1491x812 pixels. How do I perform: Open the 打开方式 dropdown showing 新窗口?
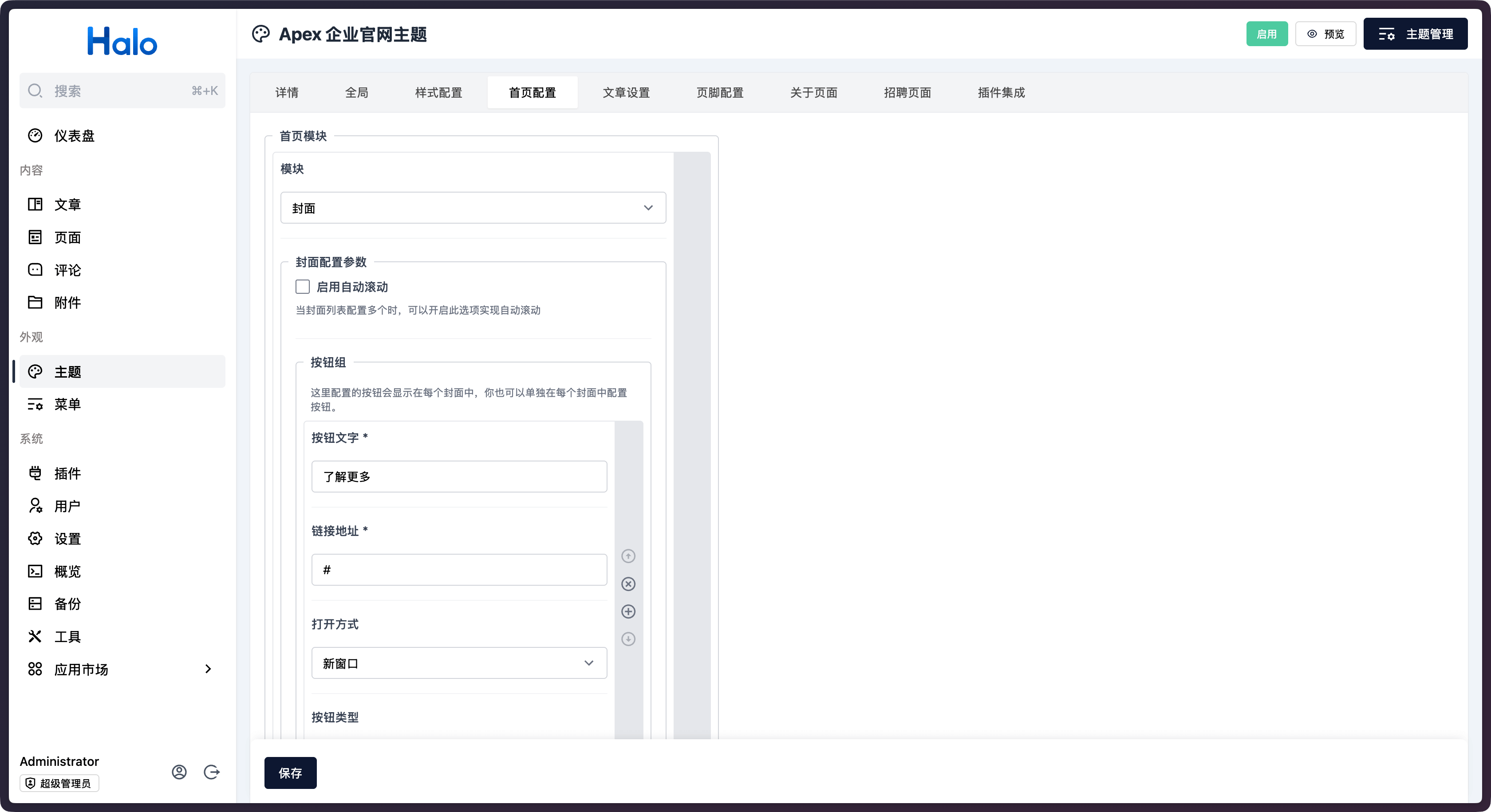458,662
